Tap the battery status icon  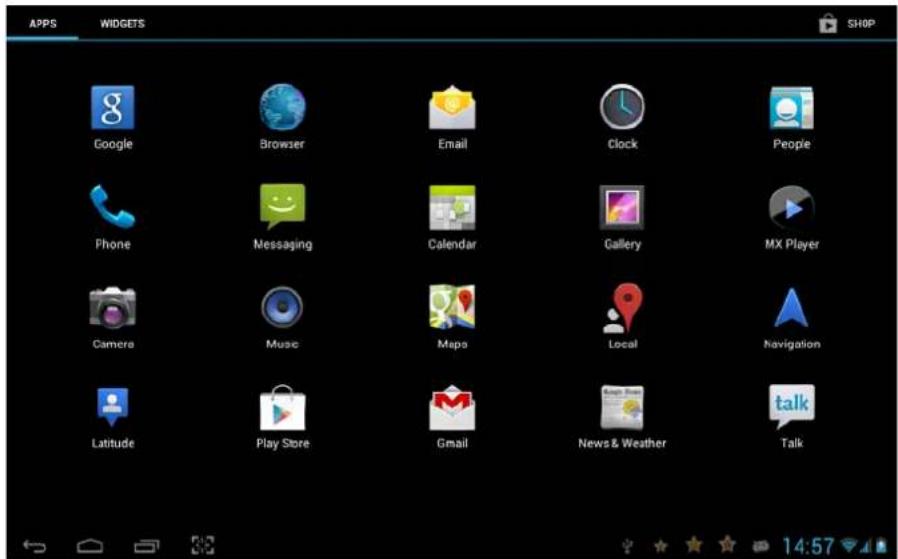click(879, 546)
